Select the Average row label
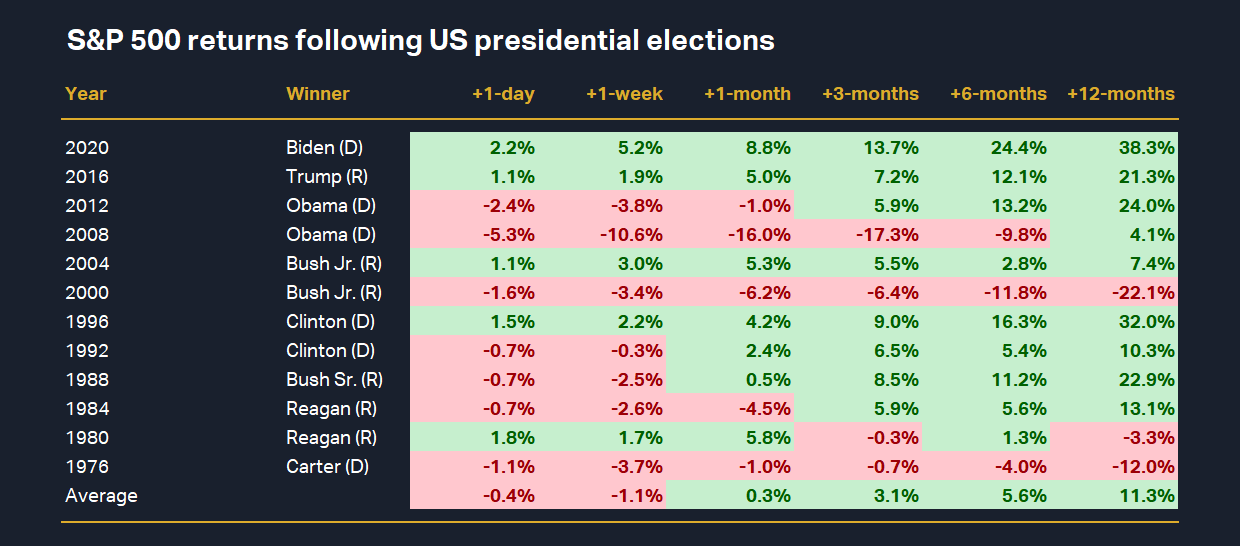The image size is (1240, 546). coord(101,496)
